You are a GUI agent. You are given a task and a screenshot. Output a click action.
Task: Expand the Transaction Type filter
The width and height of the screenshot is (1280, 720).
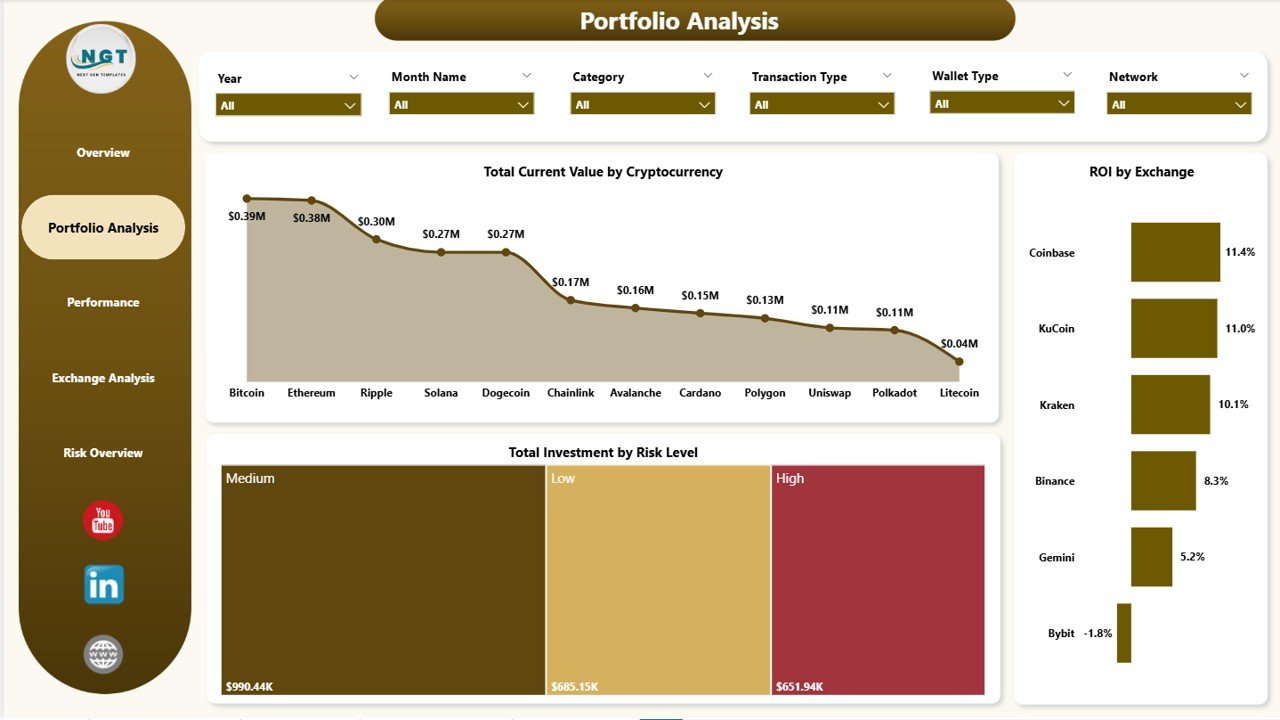tap(821, 103)
